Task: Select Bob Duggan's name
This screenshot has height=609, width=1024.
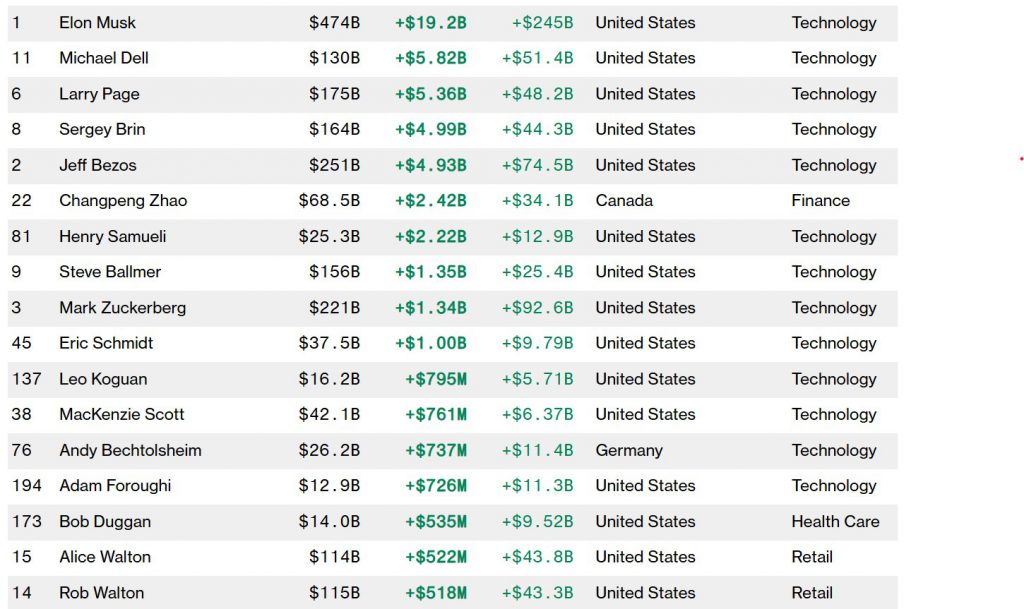Action: coord(105,522)
